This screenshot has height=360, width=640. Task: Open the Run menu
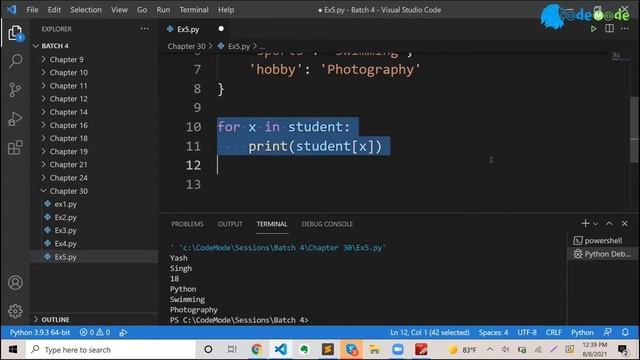(163, 10)
